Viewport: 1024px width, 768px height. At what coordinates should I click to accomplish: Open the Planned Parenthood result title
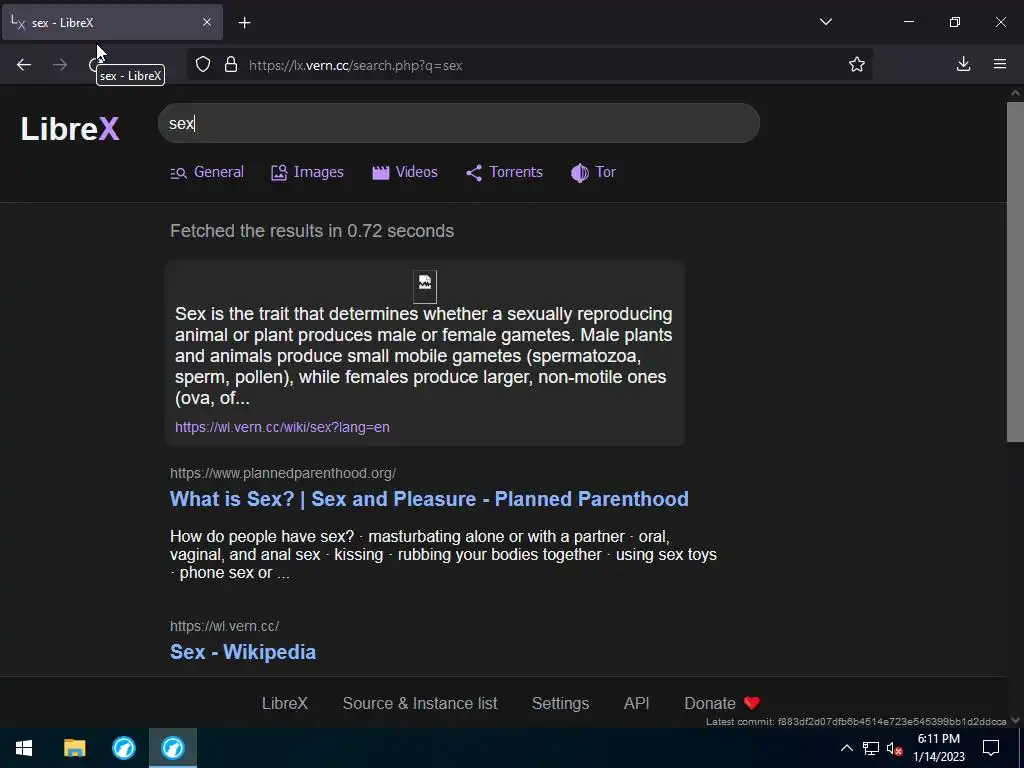click(429, 499)
